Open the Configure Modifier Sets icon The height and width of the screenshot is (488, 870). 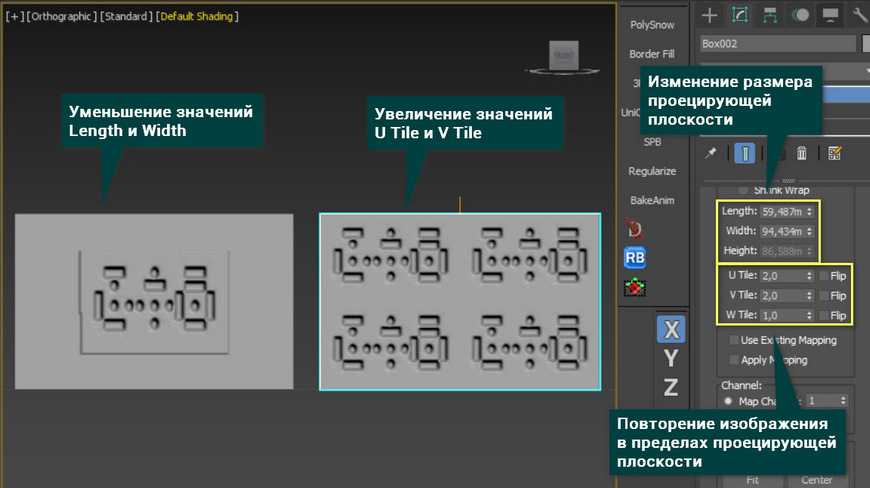tap(834, 153)
